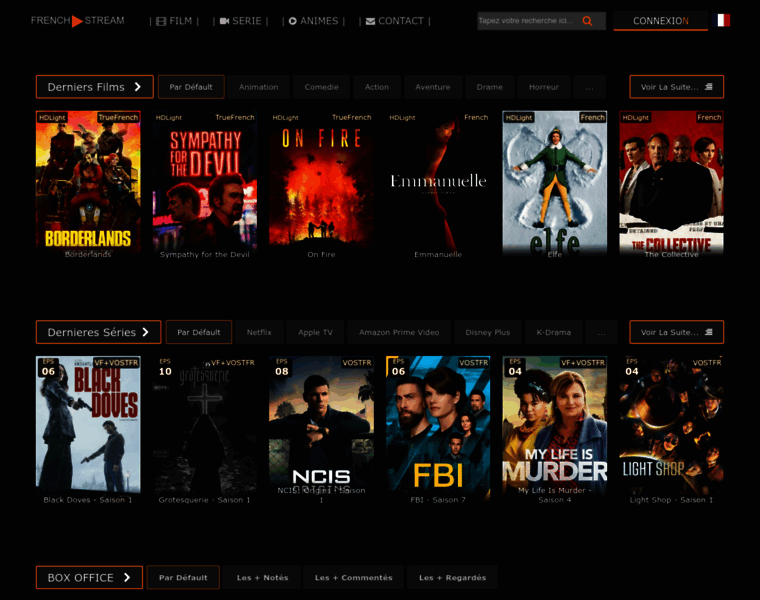Select the Les + Regardés tab
760x600 pixels.
(x=452, y=577)
